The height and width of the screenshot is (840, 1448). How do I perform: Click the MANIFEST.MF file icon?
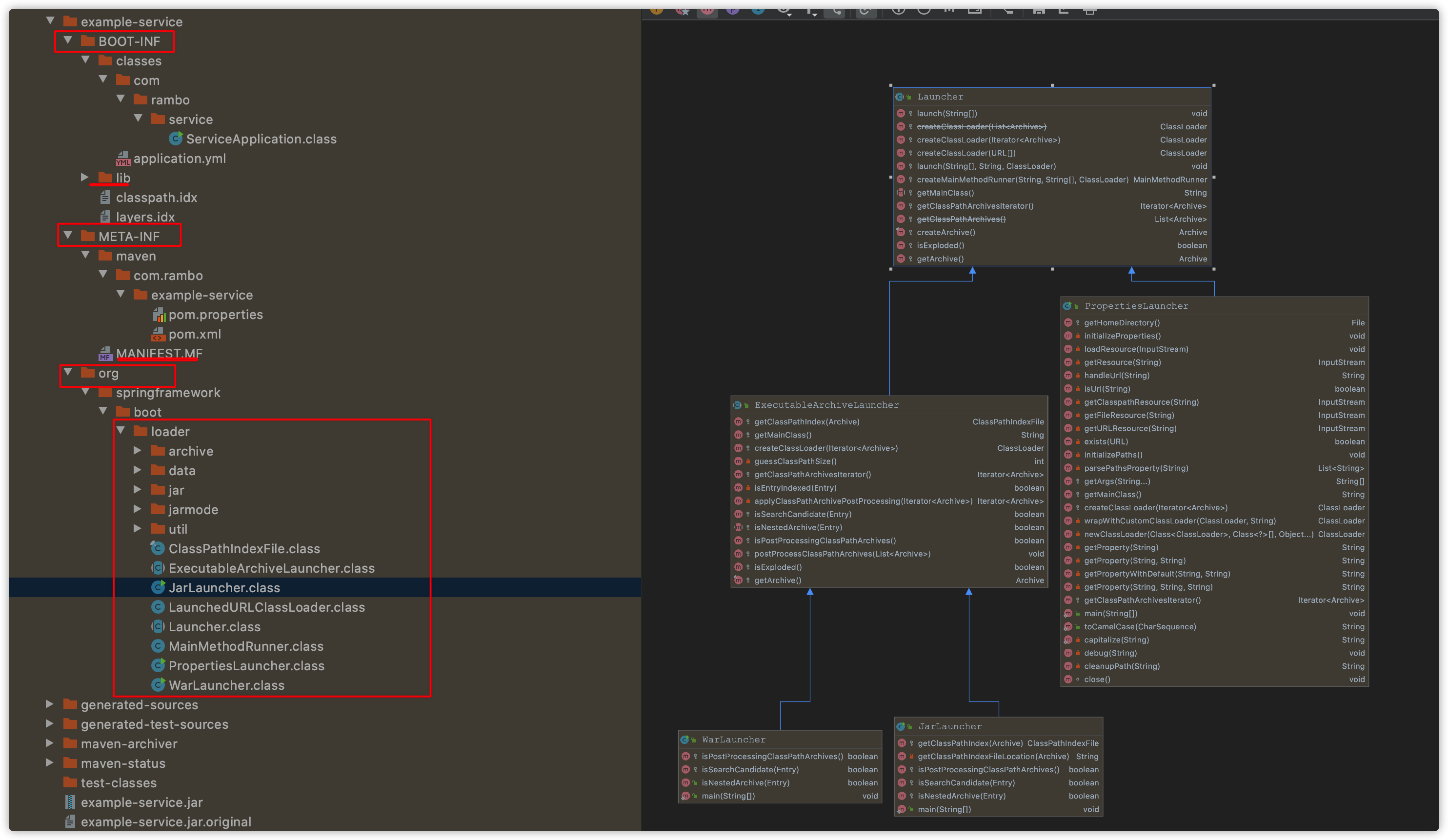105,353
